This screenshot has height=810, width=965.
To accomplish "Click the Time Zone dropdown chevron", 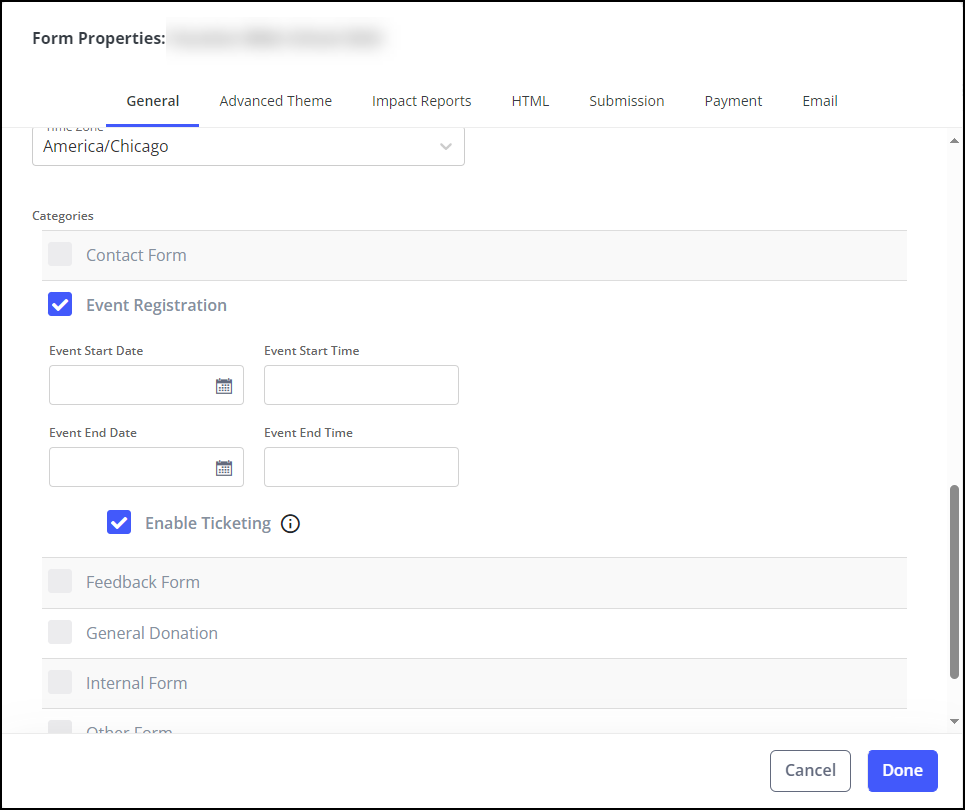I will (x=446, y=146).
